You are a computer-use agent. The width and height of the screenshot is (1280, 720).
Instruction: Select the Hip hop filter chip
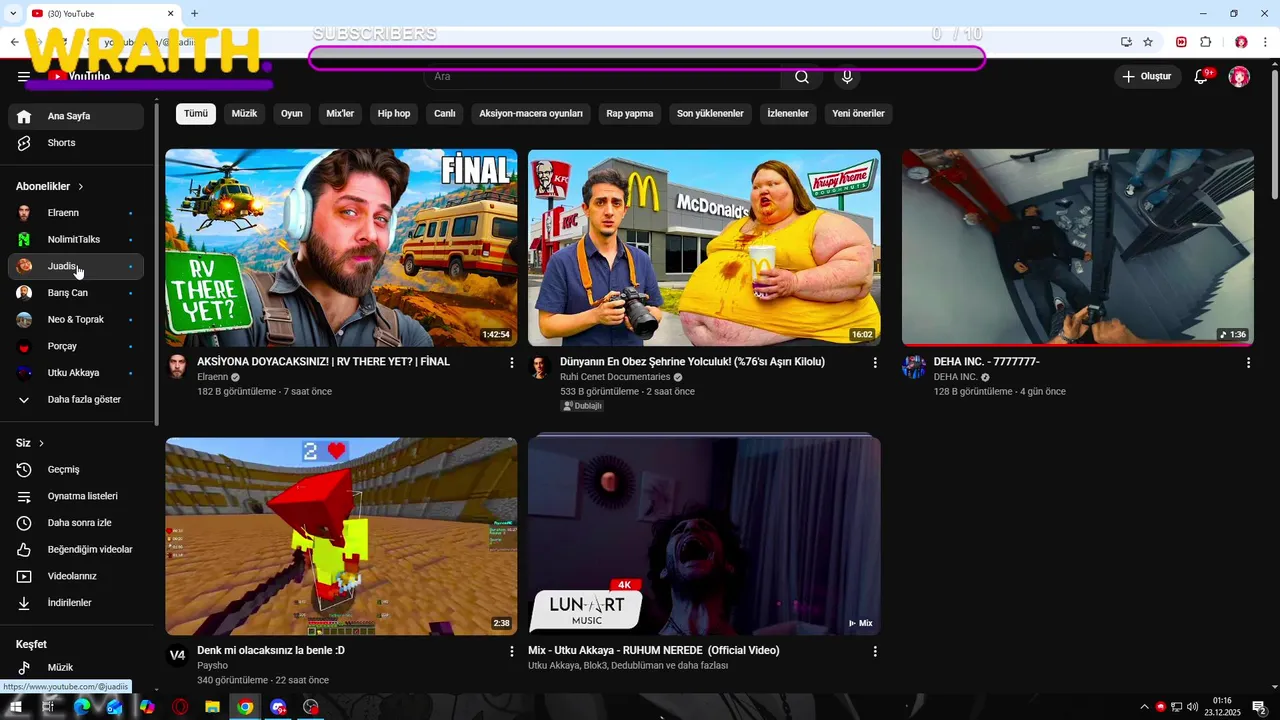click(394, 114)
